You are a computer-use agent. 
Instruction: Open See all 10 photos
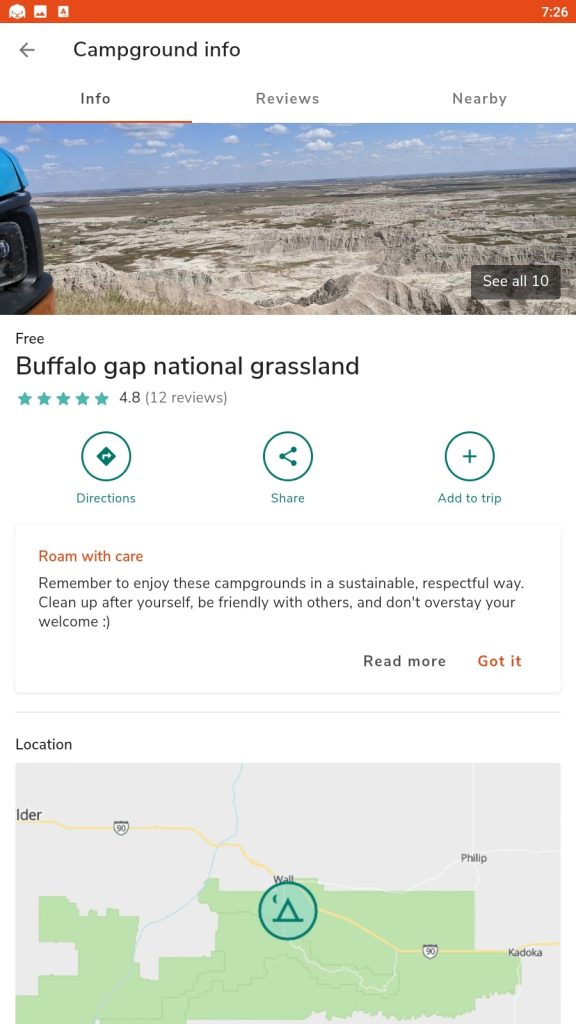515,281
